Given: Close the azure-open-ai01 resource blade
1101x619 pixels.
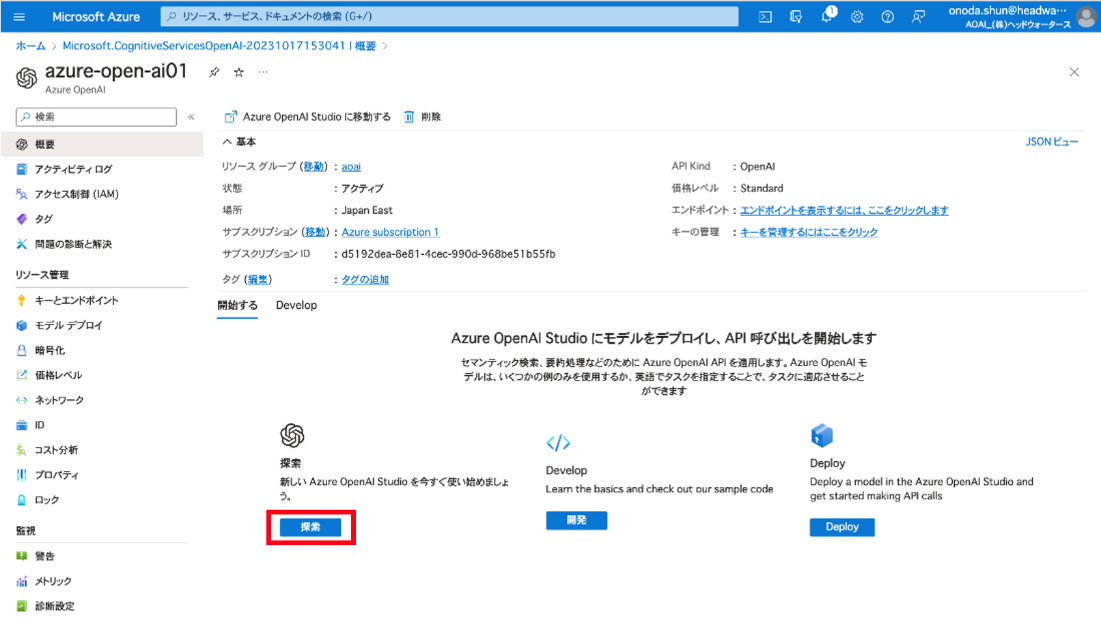Looking at the screenshot, I should (1074, 72).
